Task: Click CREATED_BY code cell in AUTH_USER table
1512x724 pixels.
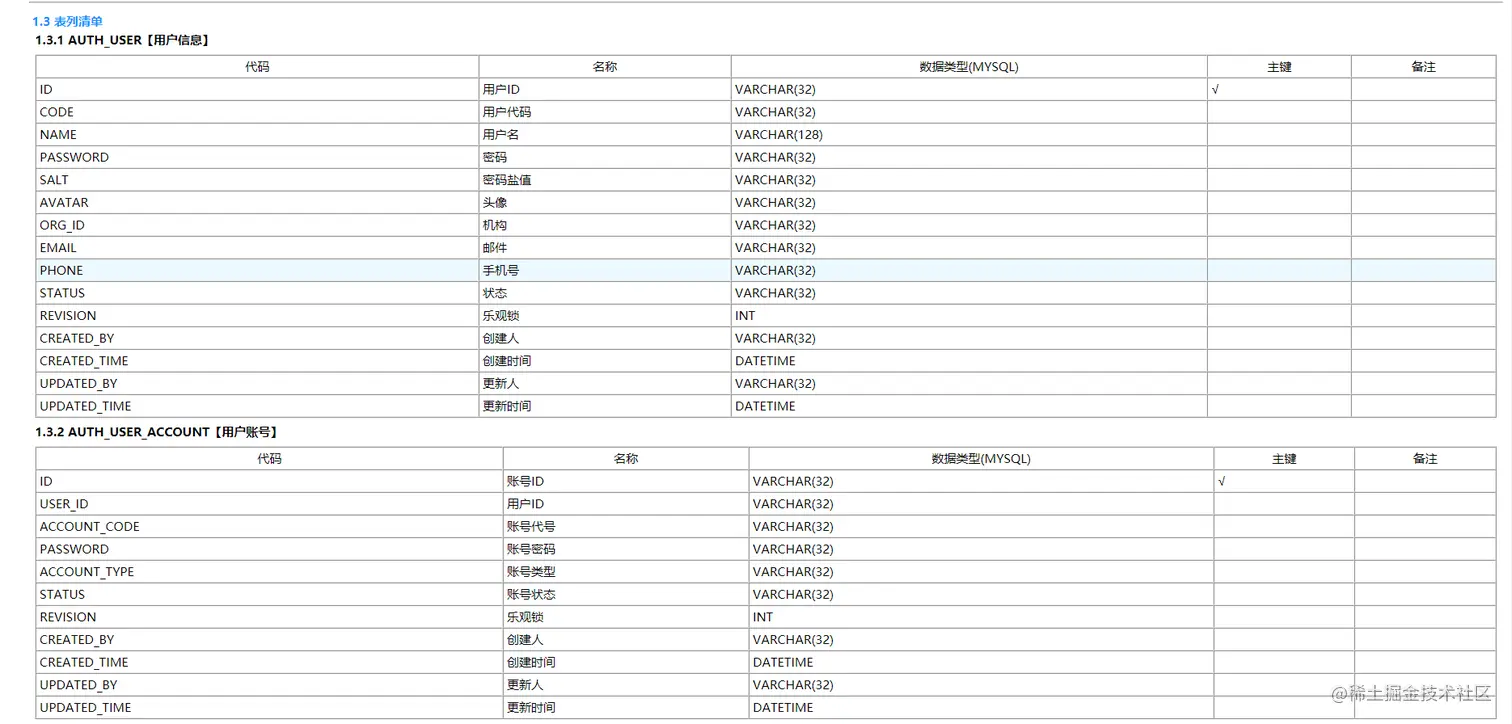Action: [x=257, y=338]
